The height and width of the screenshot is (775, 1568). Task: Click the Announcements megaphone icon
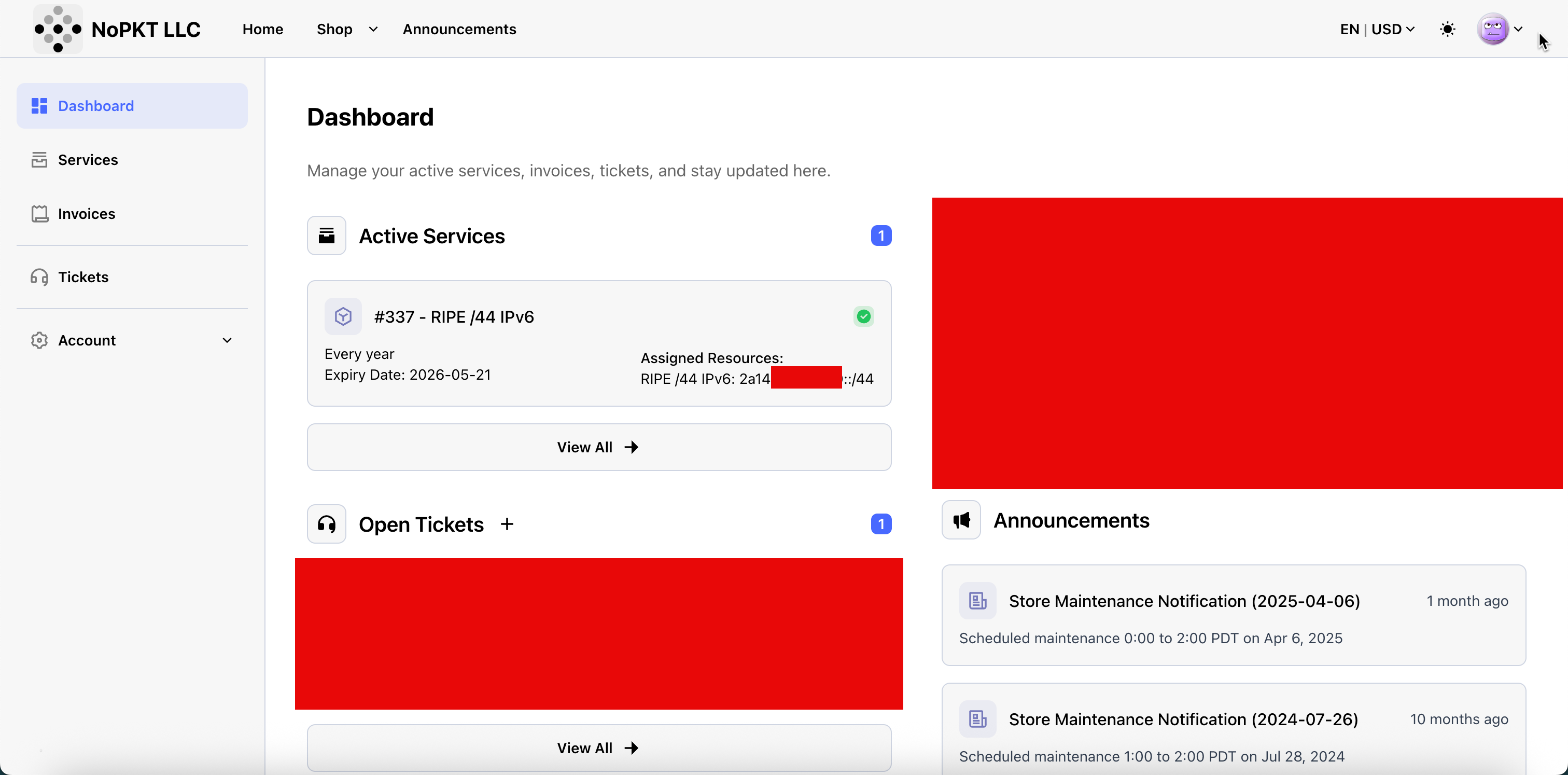(x=961, y=520)
